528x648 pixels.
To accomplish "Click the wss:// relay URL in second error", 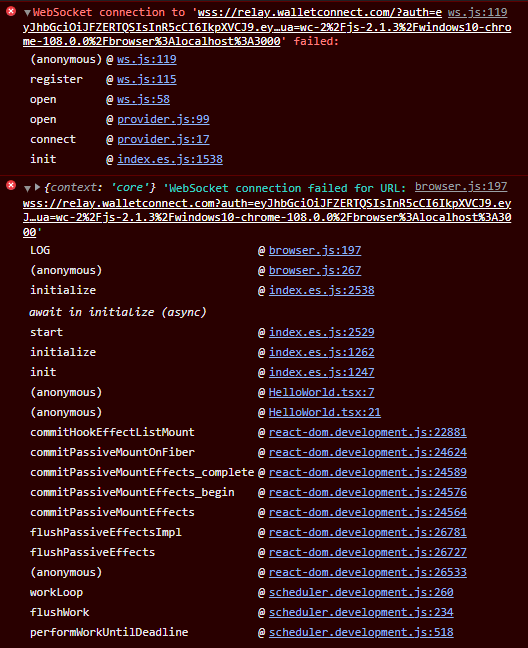I will 267,217.
